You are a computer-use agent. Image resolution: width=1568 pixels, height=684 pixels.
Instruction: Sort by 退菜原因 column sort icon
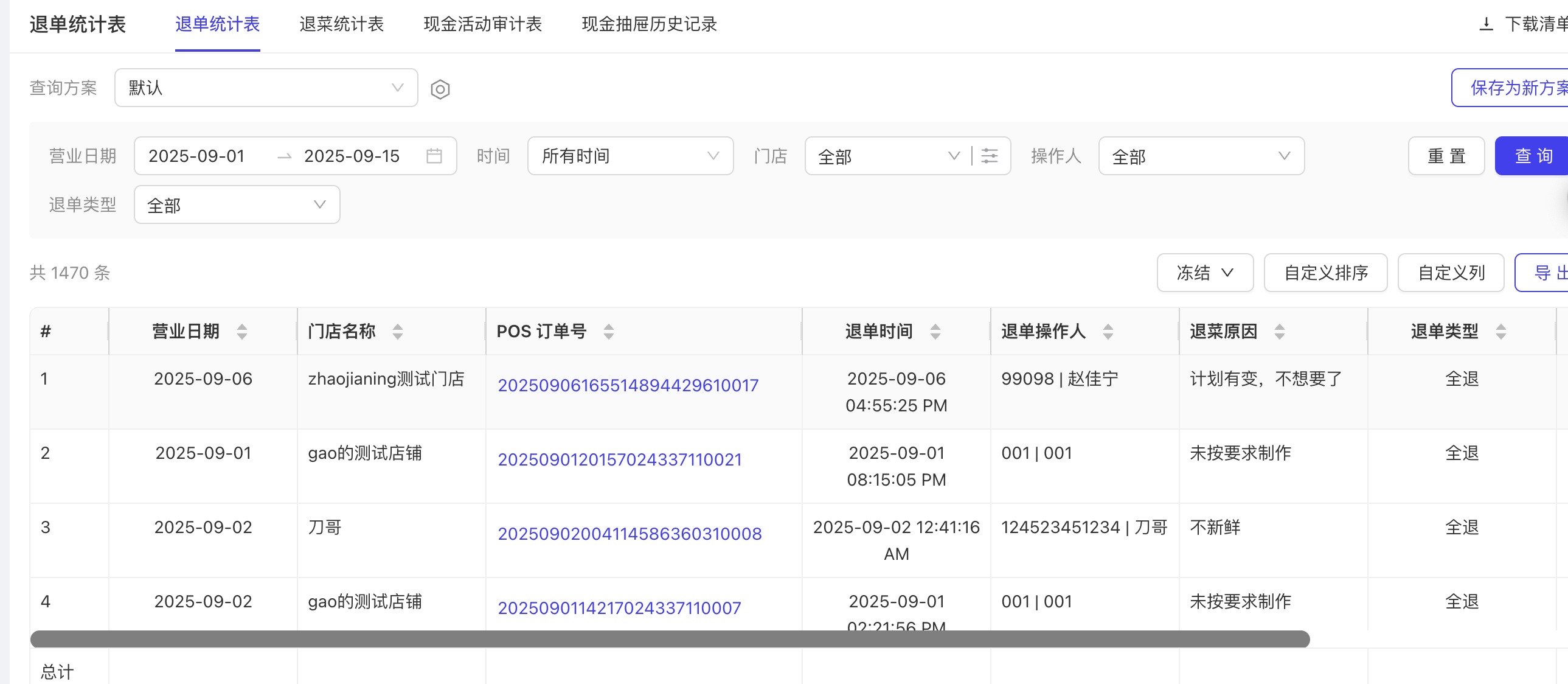(x=1280, y=331)
